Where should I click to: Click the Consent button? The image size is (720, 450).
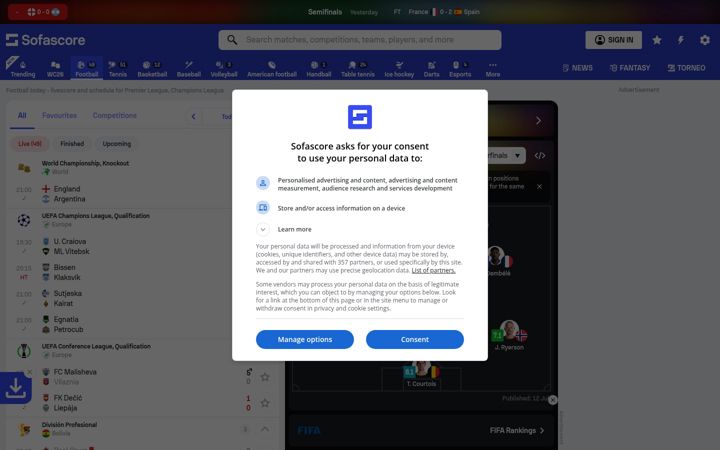tap(415, 339)
